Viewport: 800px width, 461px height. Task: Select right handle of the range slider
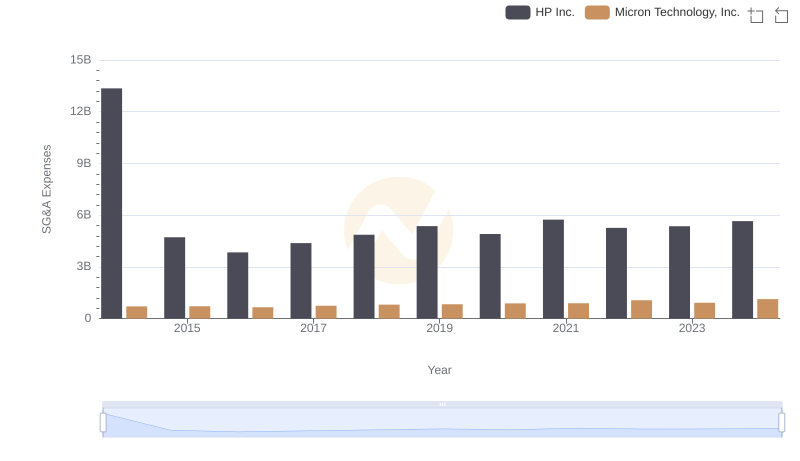(x=781, y=423)
